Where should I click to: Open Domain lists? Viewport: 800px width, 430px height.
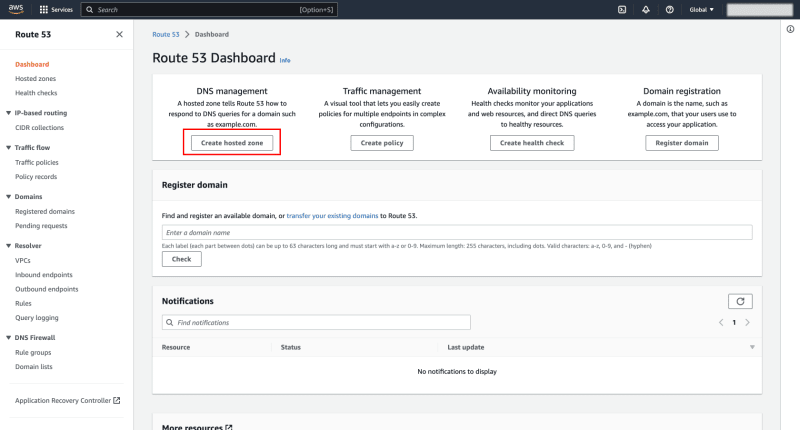pyautogui.click(x=34, y=366)
